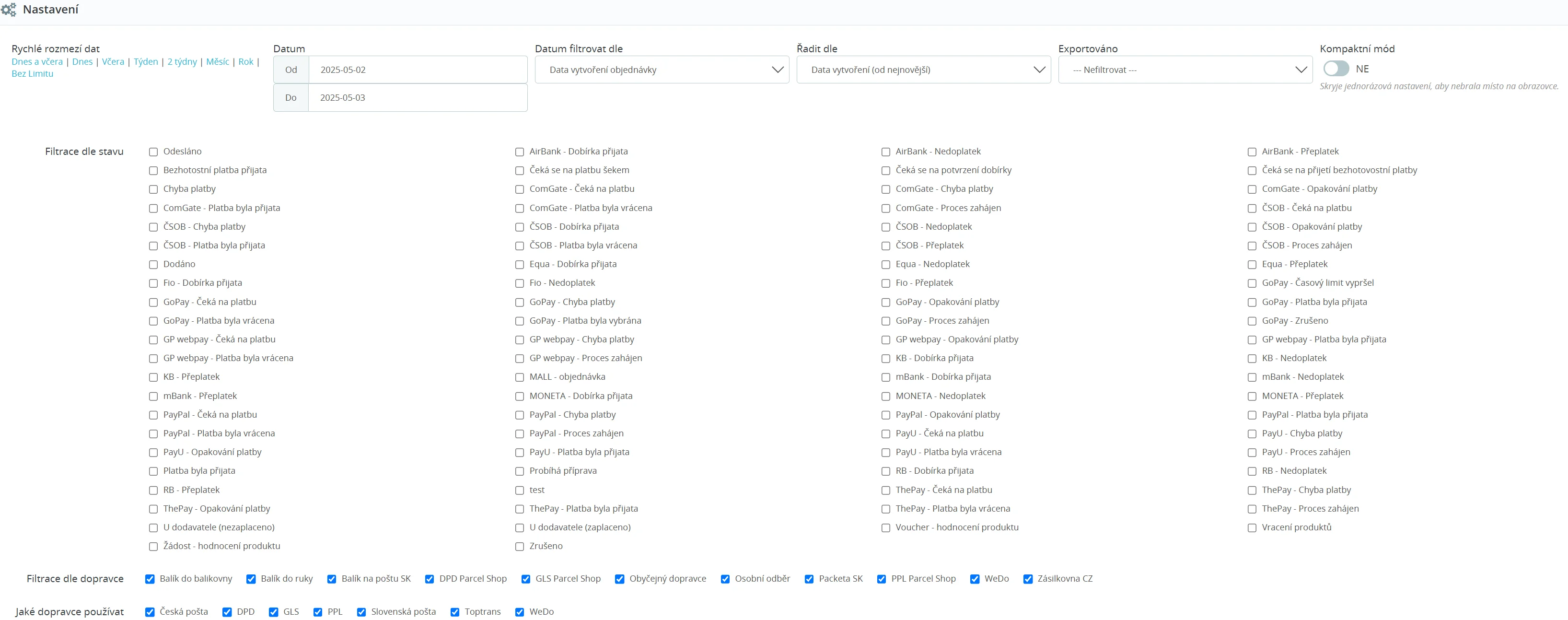Open the Datum filtrovat dle dropdown
Screen dimensions: 1568x620
[662, 70]
